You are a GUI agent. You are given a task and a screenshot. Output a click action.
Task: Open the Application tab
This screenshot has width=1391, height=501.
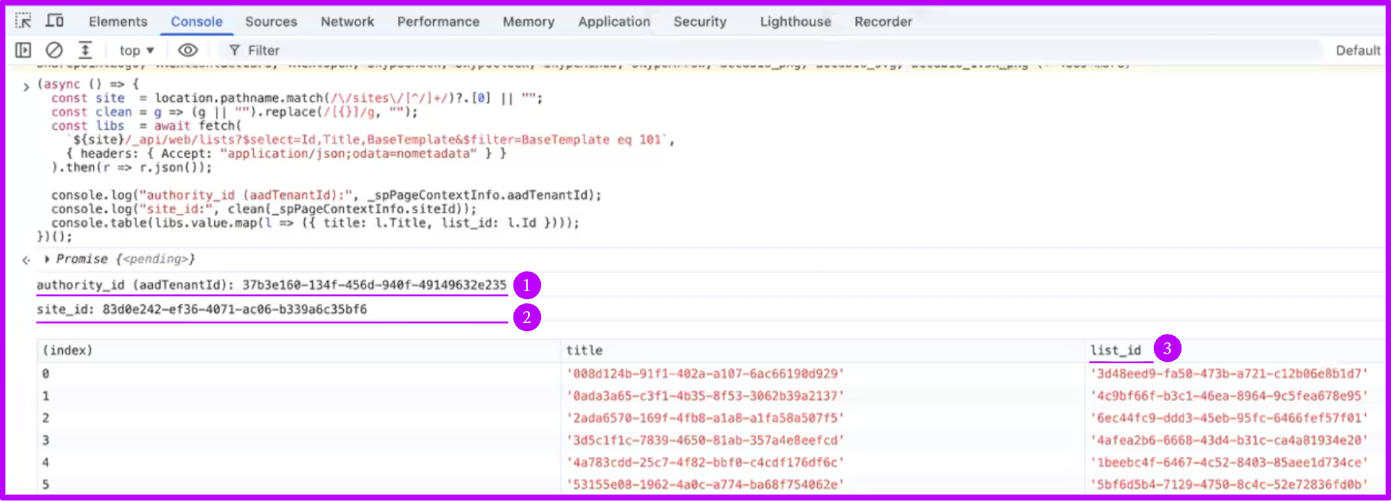pos(614,21)
